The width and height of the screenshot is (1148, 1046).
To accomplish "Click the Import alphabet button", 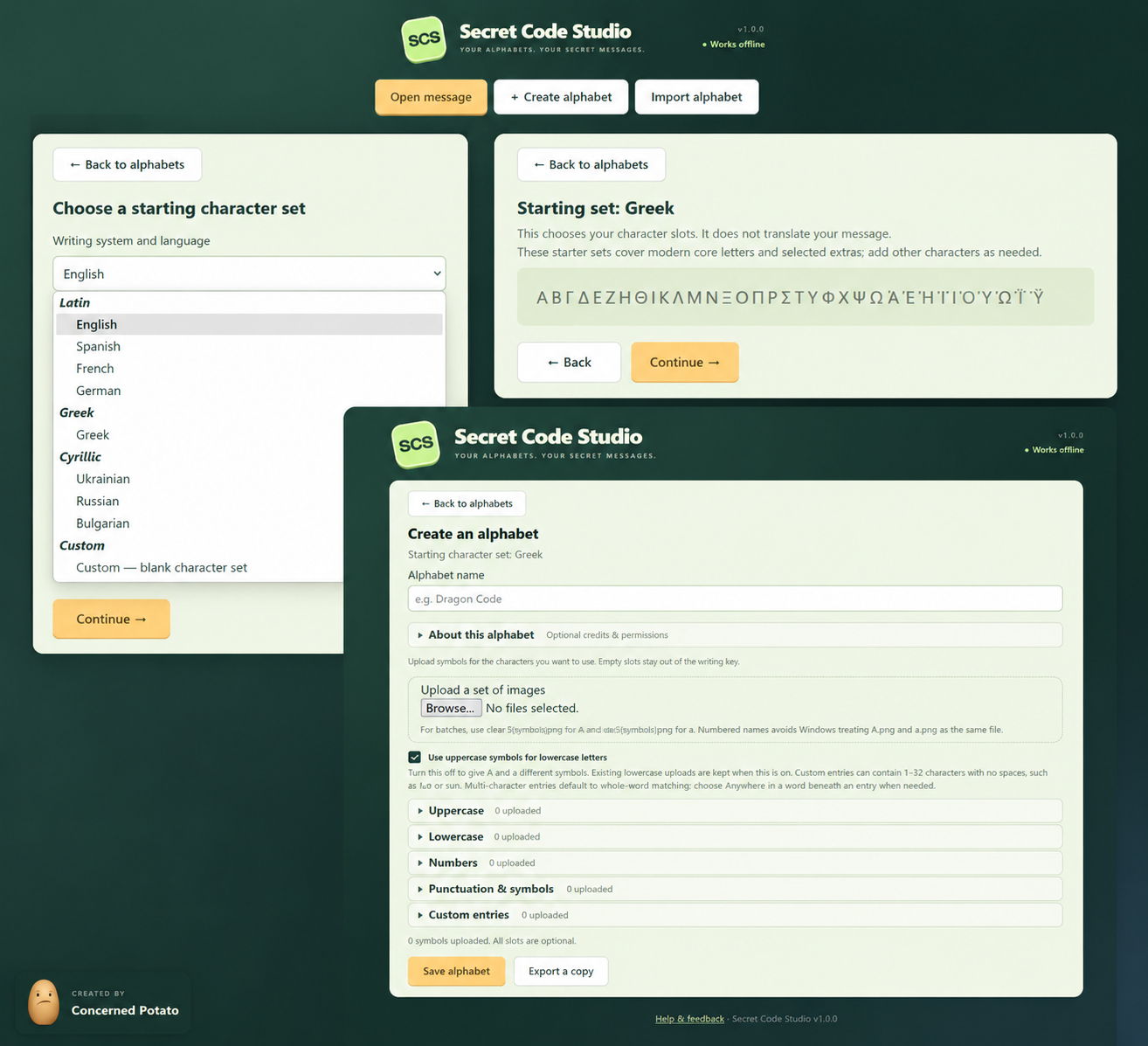I will point(696,97).
